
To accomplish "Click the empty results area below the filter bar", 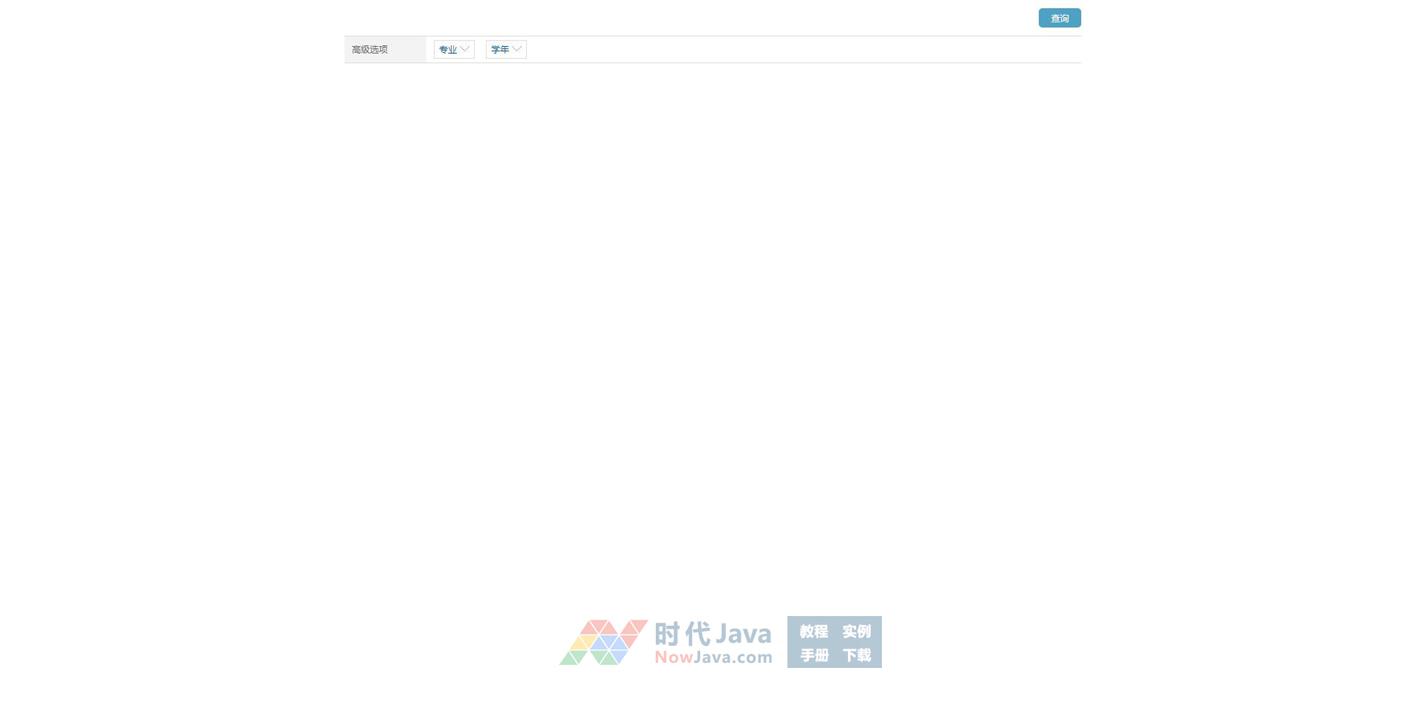I will tap(712, 300).
